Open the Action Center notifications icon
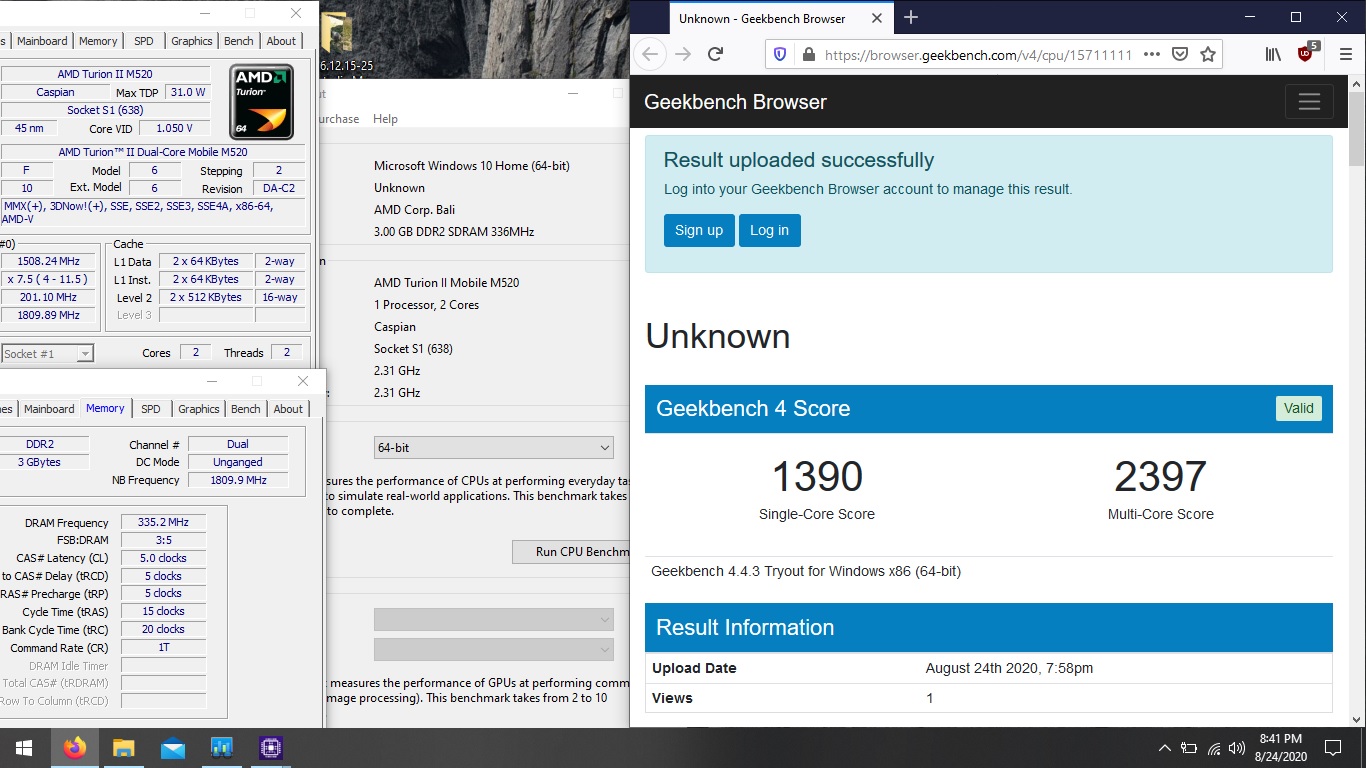1366x768 pixels. pyautogui.click(x=1332, y=748)
